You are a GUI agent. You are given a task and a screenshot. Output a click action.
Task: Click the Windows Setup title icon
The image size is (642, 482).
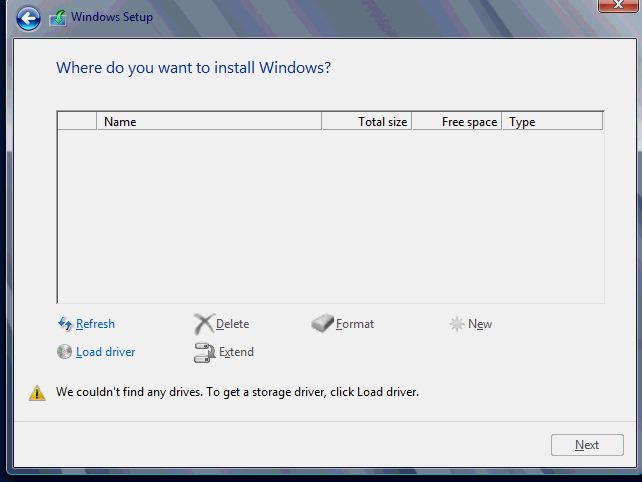click(58, 18)
